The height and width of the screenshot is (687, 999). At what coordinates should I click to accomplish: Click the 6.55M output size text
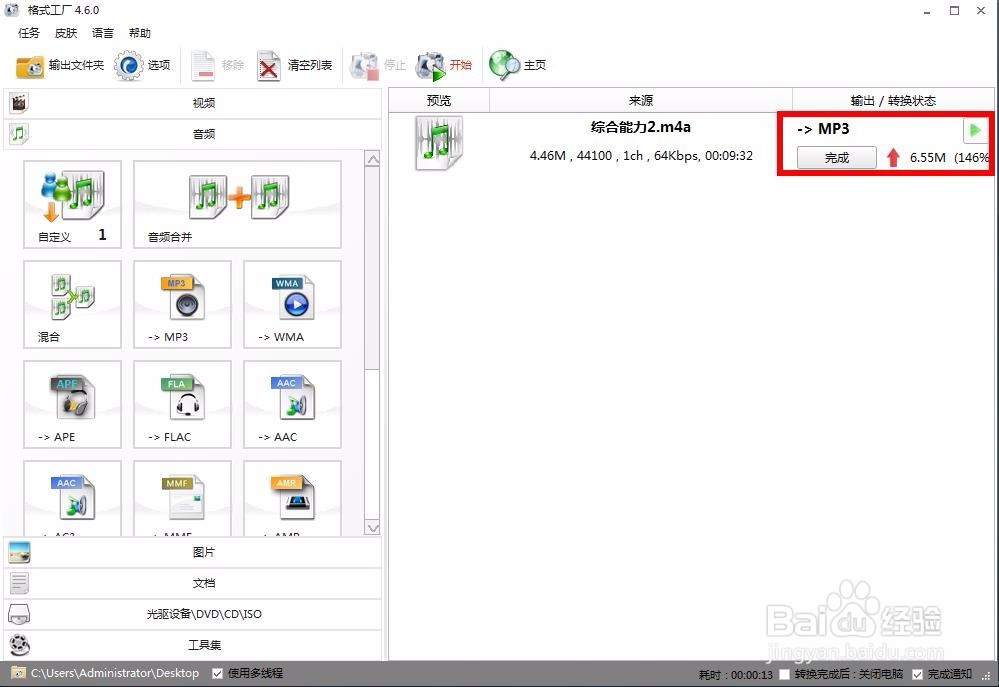[928, 157]
